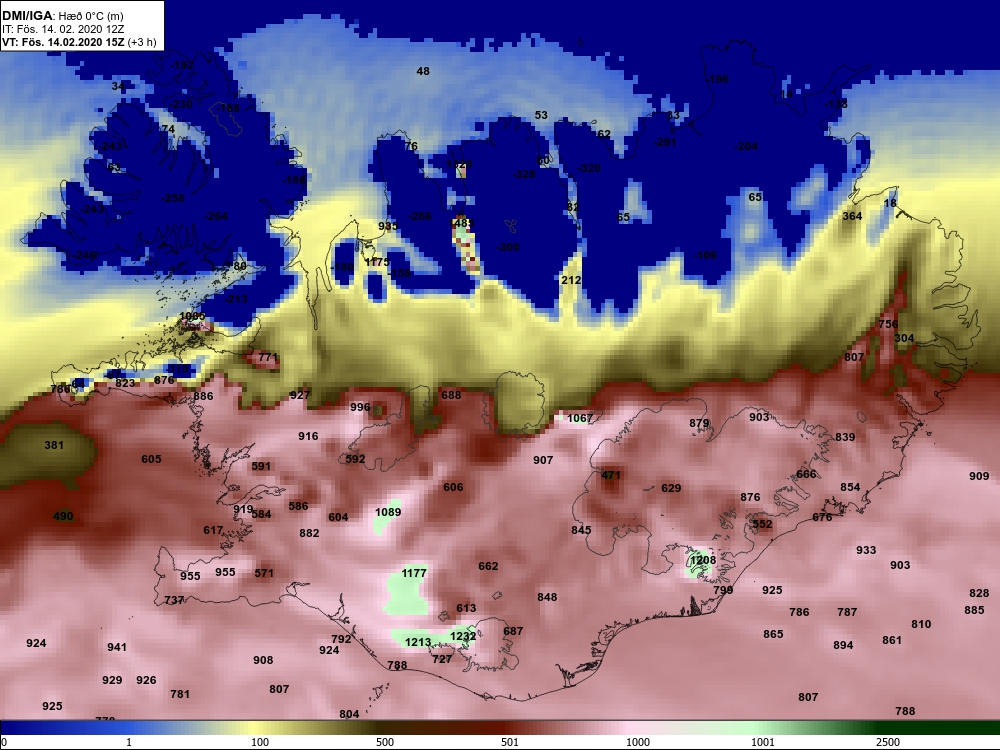Click the map value 756

(888, 325)
